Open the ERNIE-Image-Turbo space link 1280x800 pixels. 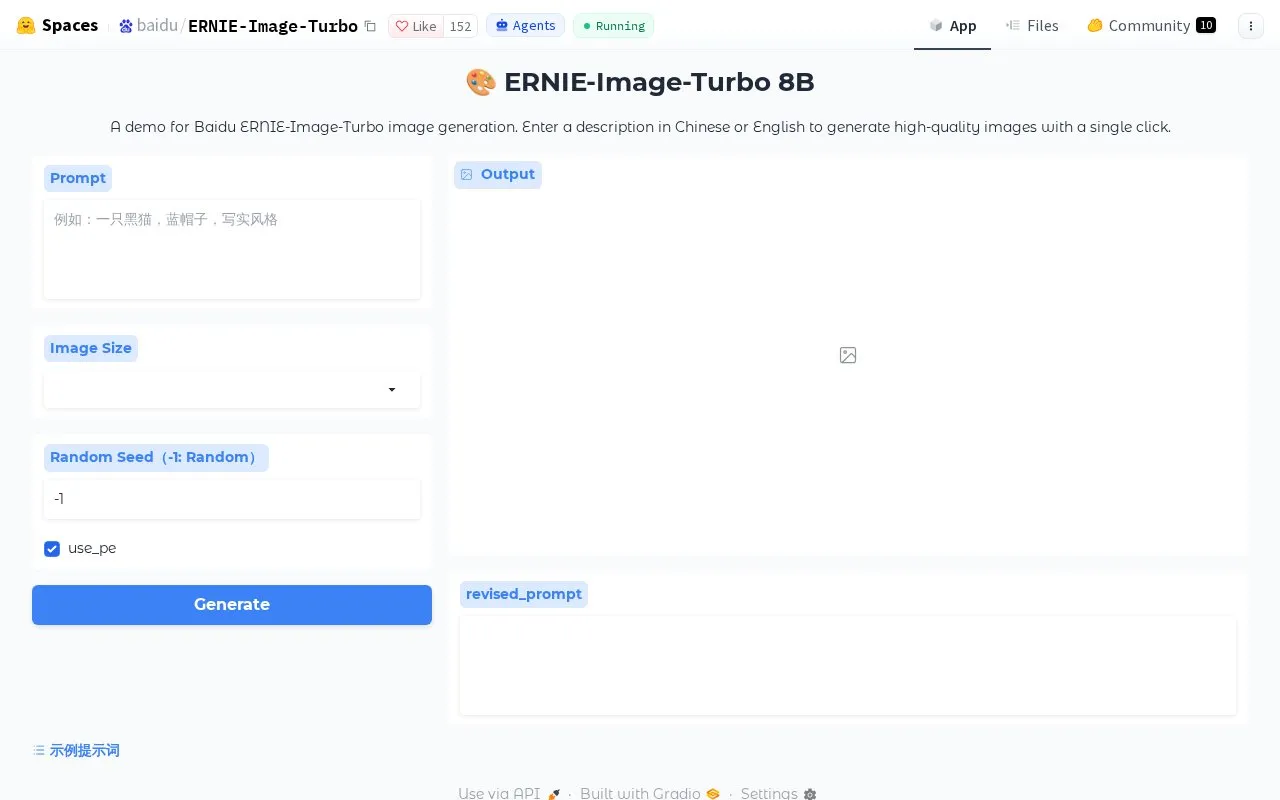pos(273,26)
